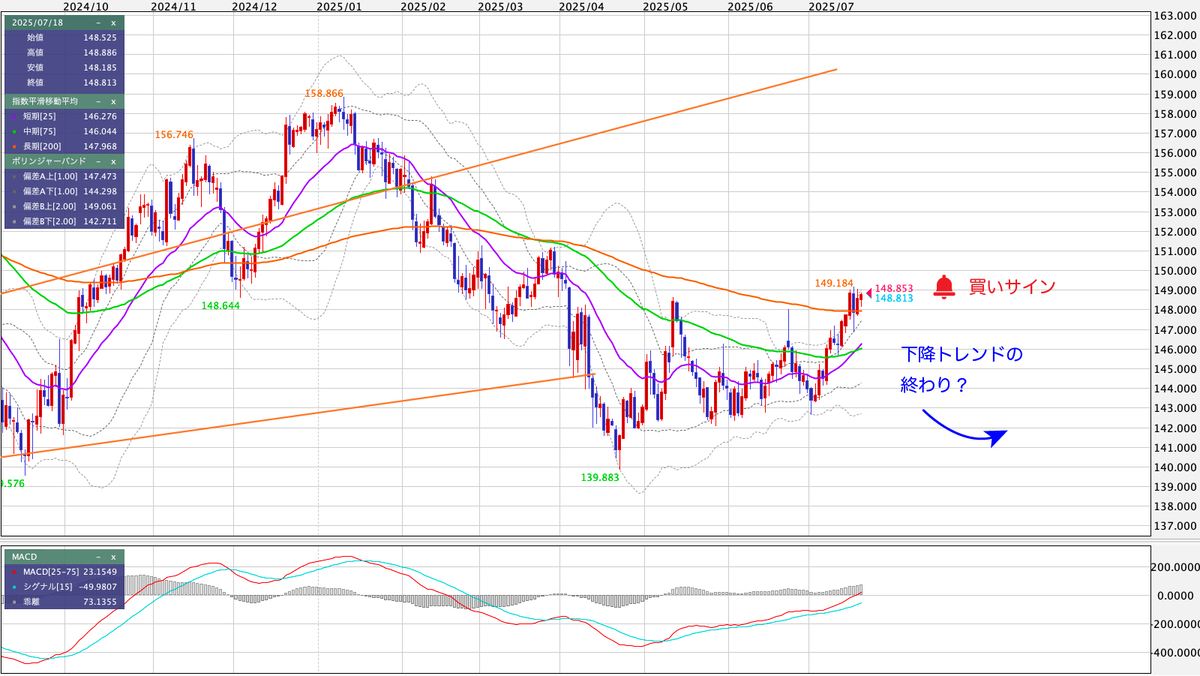Image resolution: width=1200 pixels, height=676 pixels.
Task: Click the MACD panel title
Action: pos(23,555)
